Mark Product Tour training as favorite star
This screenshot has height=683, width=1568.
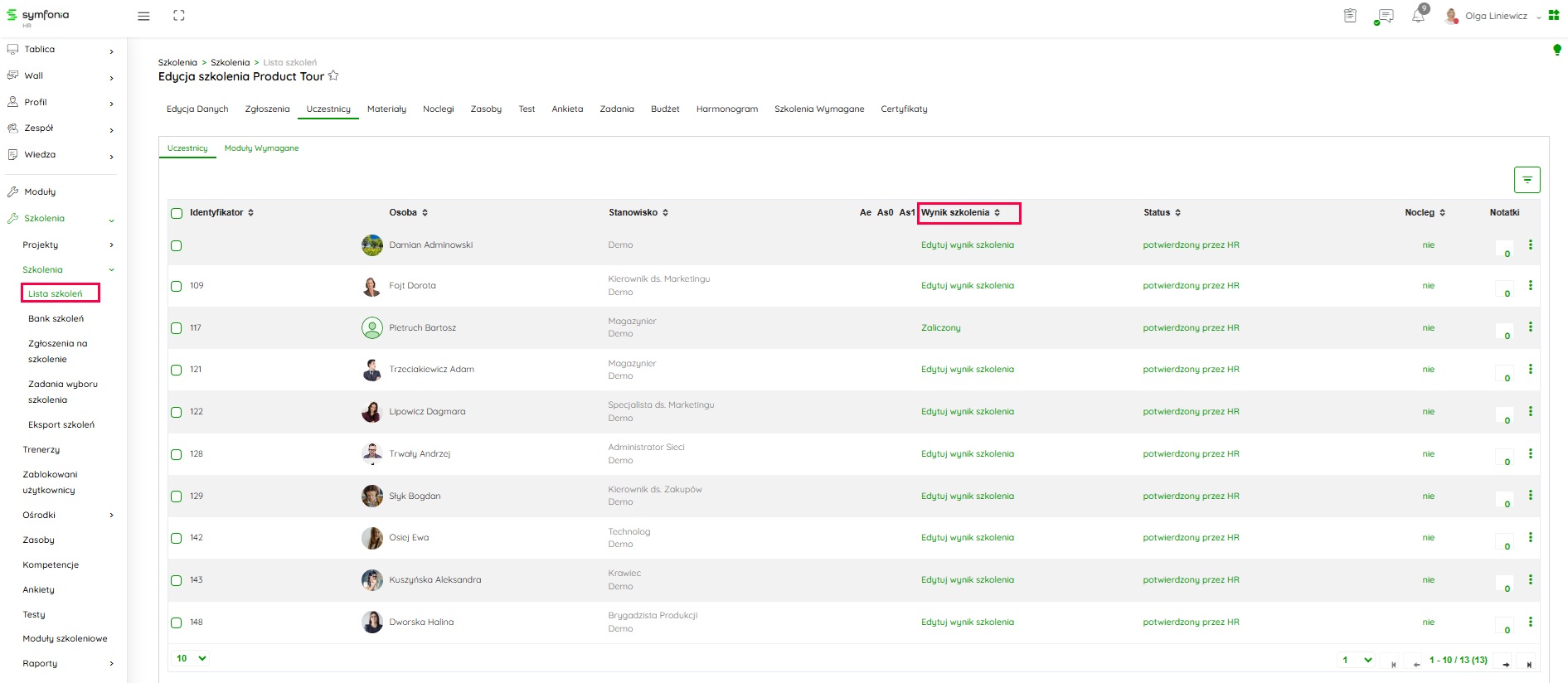[x=333, y=76]
